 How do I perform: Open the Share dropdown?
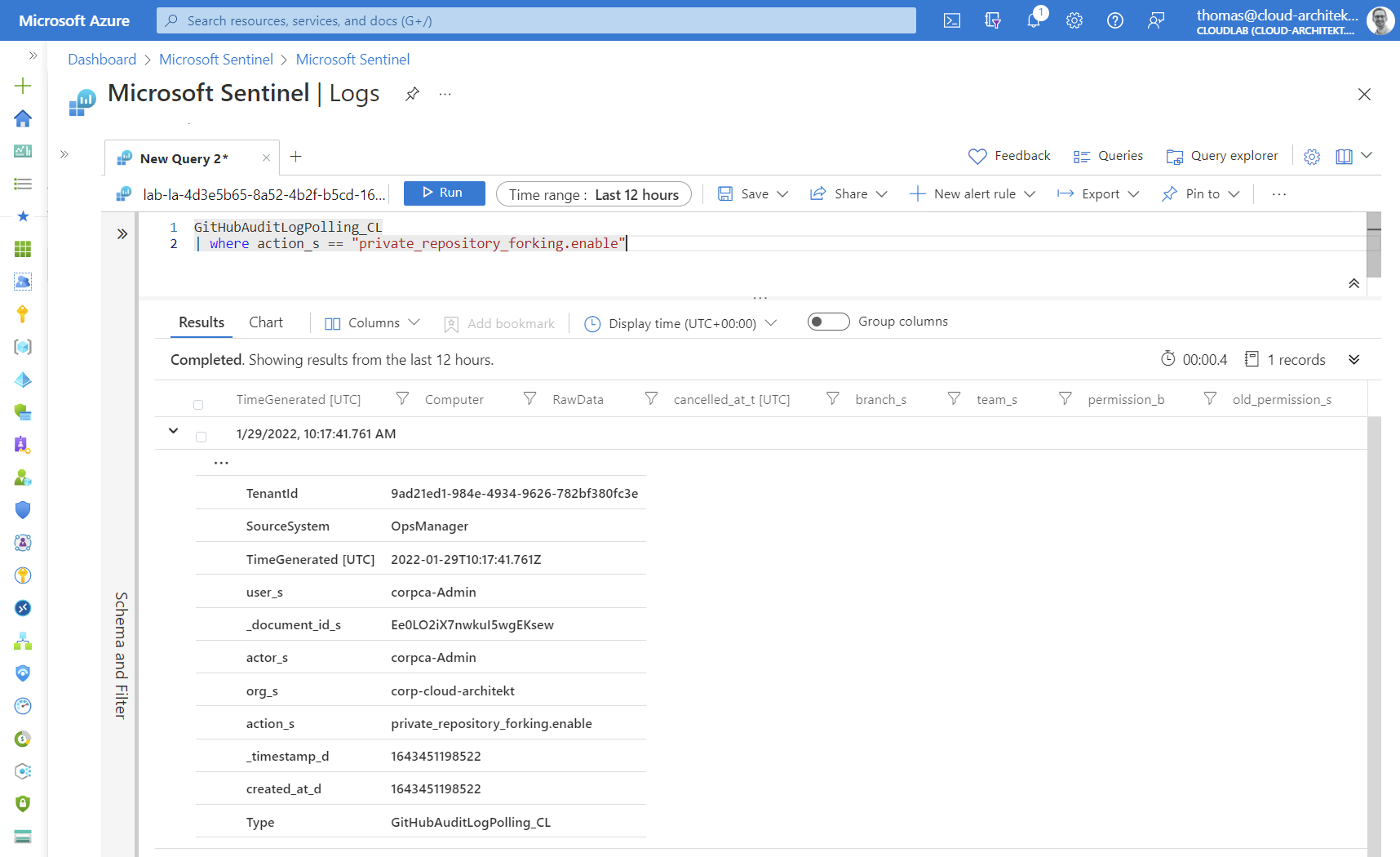click(x=848, y=193)
